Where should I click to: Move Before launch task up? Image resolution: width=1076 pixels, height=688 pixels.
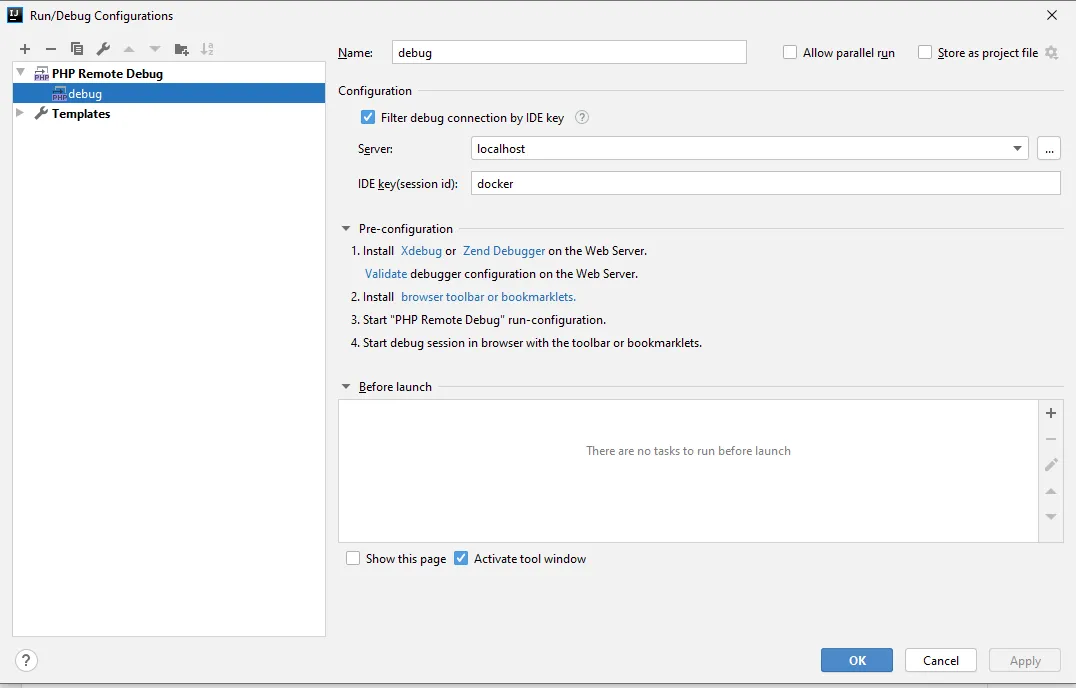(x=1051, y=491)
